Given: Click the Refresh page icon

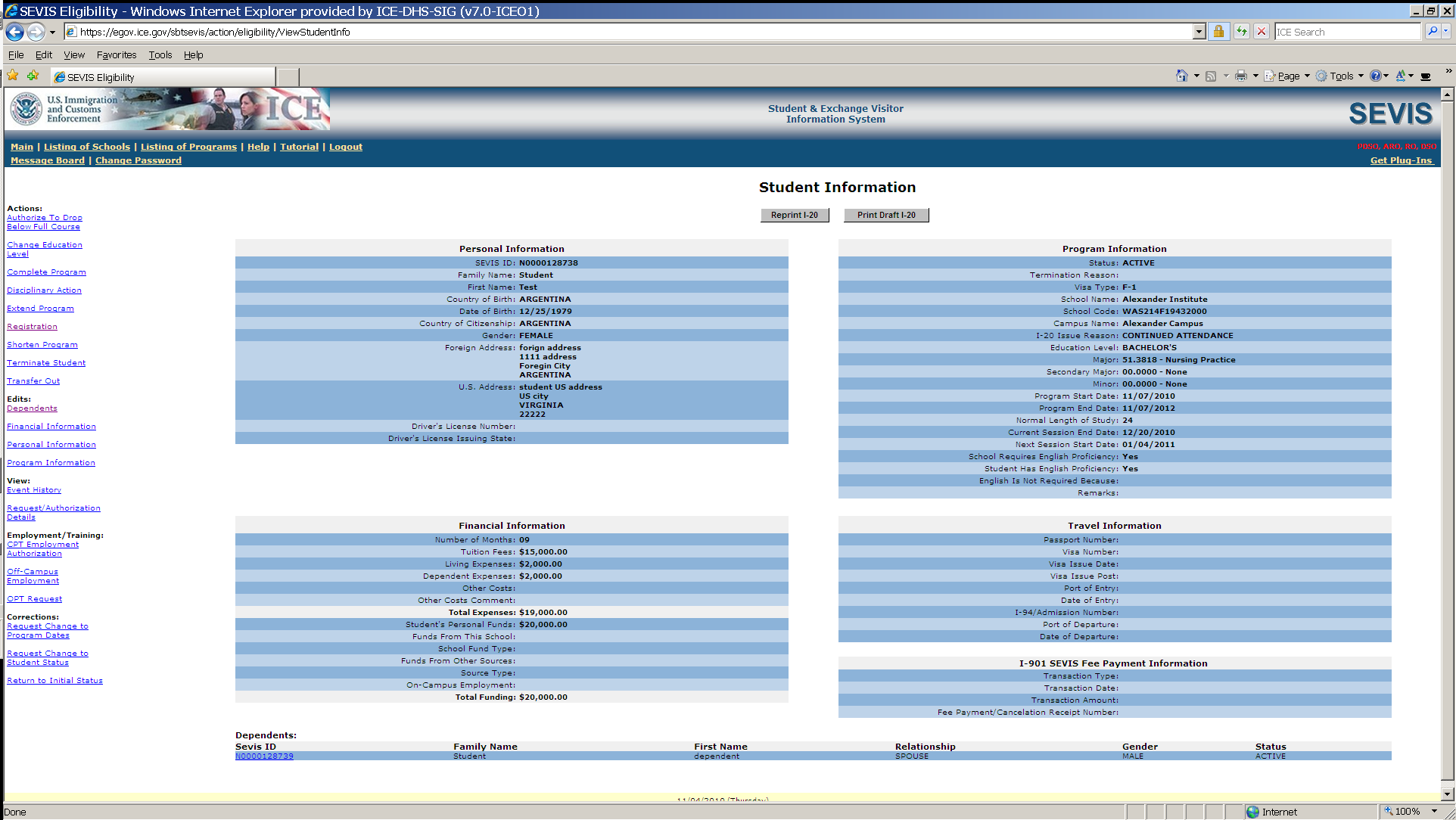Looking at the screenshot, I should click(1242, 32).
